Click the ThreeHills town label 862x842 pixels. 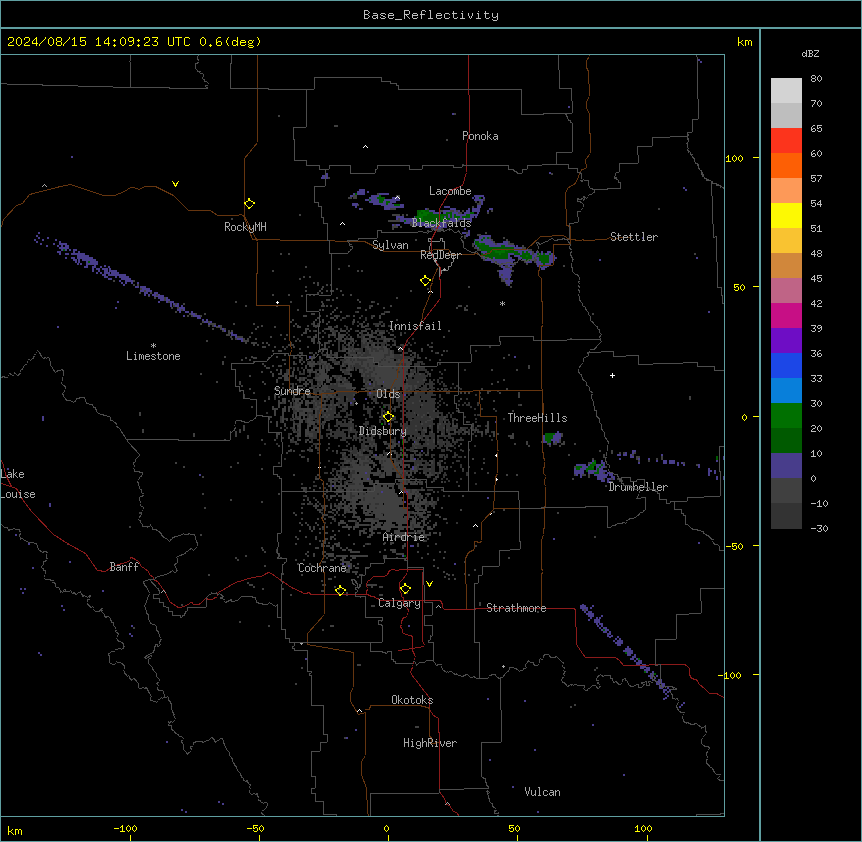pos(537,418)
